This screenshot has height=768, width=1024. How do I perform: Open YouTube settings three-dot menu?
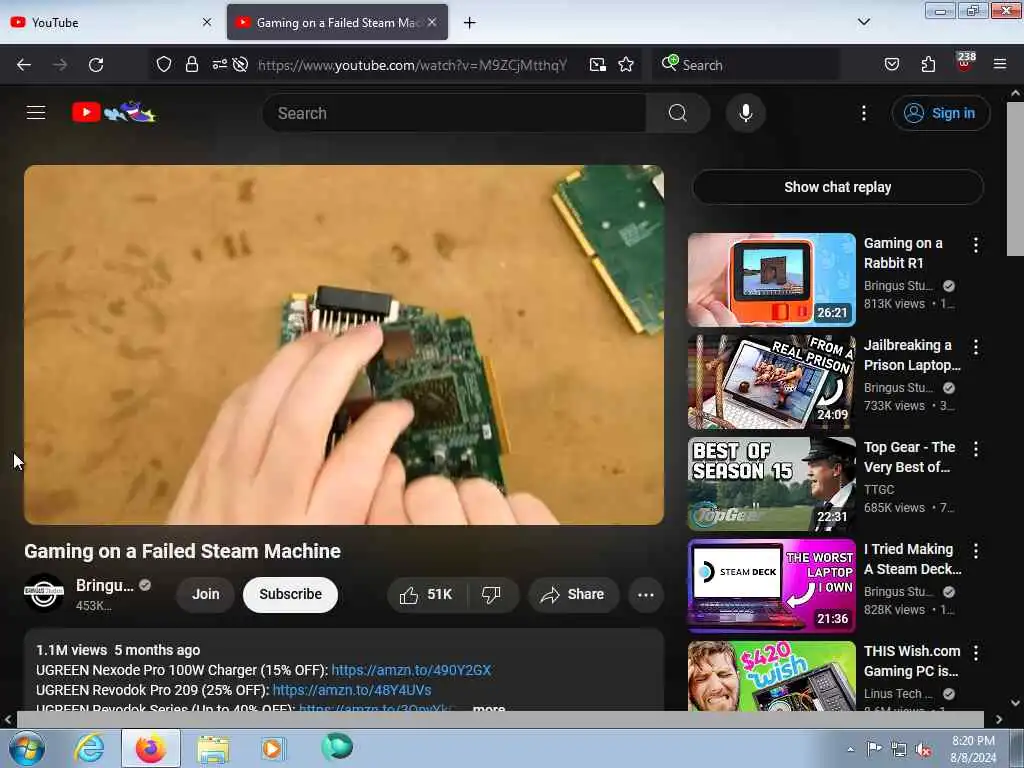coord(863,113)
